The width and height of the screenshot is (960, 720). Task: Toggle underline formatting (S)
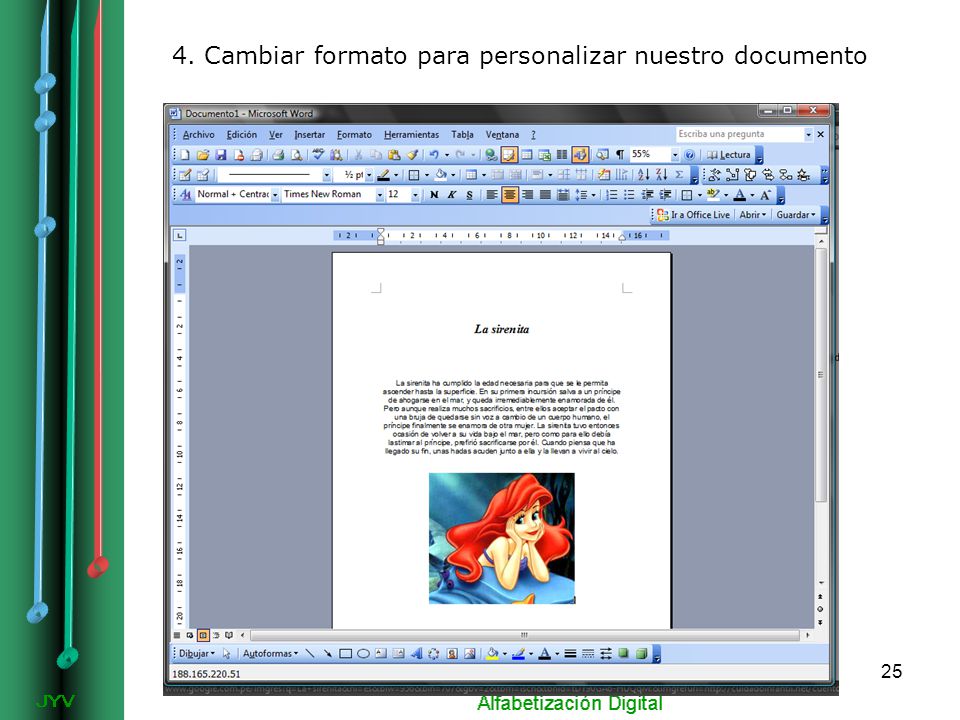coord(470,195)
